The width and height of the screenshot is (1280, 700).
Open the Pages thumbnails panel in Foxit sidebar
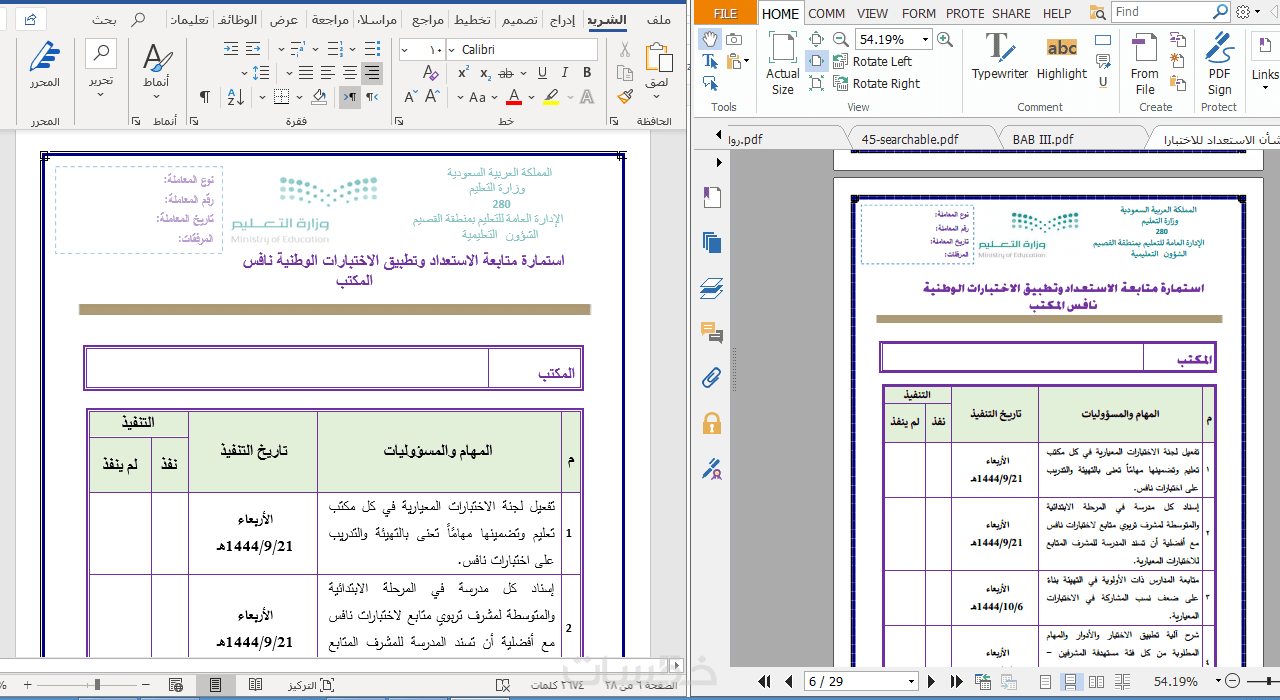pyautogui.click(x=712, y=243)
